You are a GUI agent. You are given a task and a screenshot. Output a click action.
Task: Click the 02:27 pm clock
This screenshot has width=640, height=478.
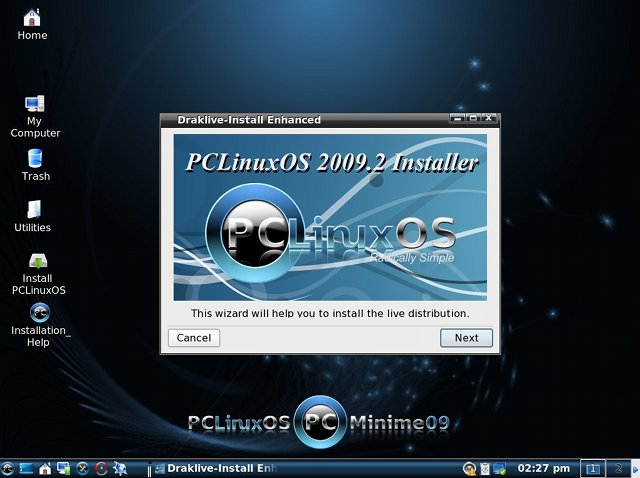click(543, 468)
